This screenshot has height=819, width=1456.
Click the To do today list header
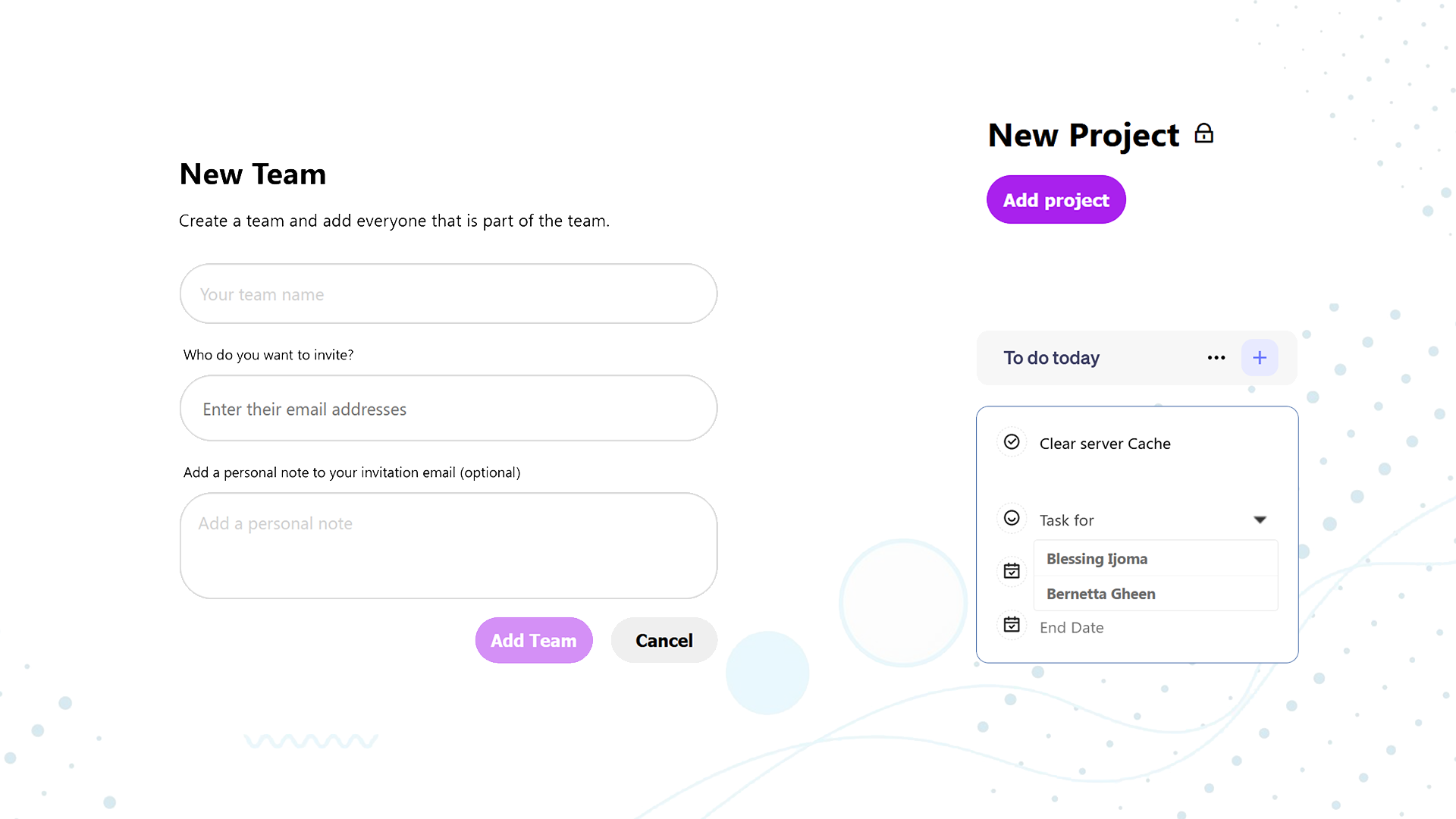tap(1052, 358)
